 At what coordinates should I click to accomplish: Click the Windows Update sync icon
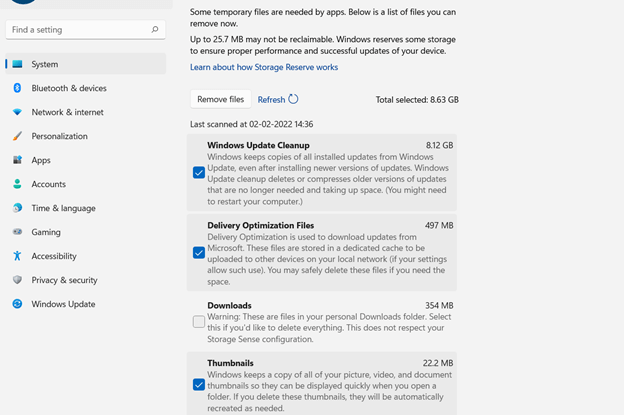coord(17,304)
